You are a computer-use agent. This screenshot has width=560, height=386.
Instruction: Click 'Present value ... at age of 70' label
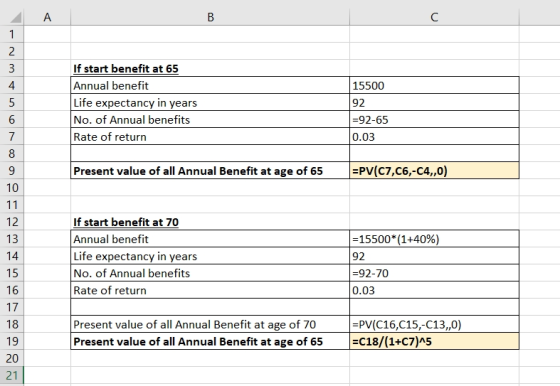click(x=195, y=325)
